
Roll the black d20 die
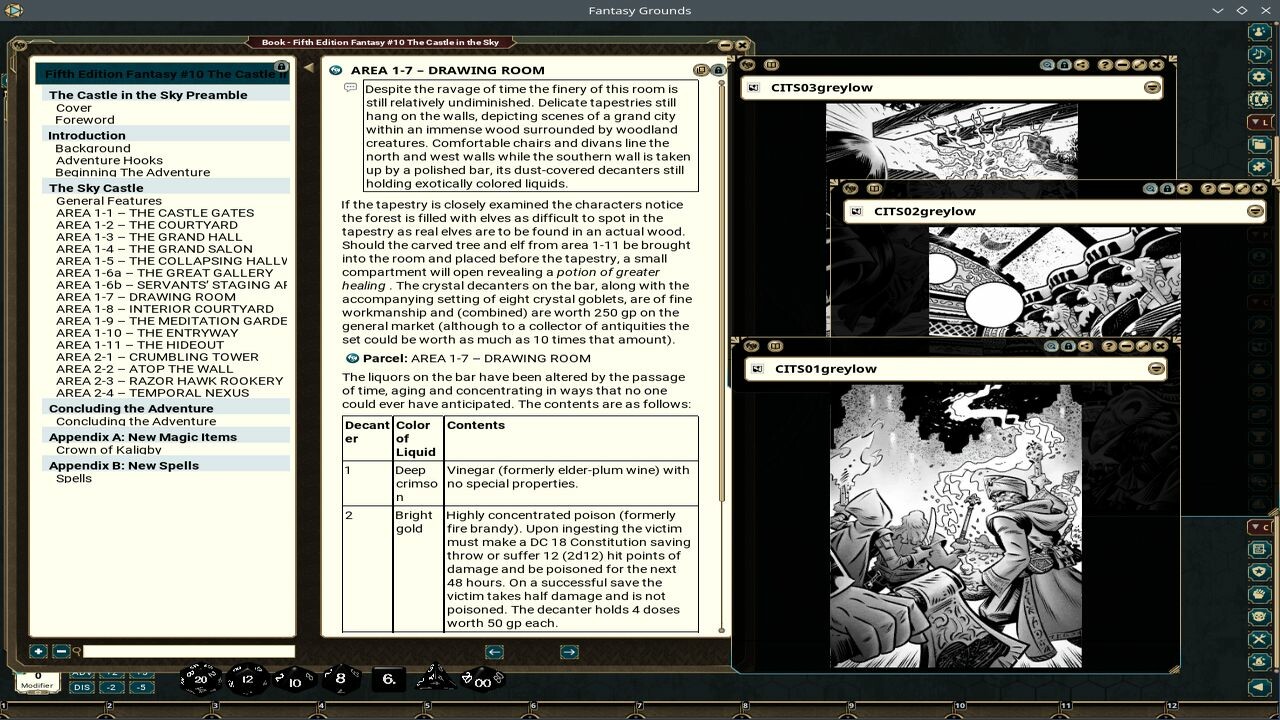[203, 679]
